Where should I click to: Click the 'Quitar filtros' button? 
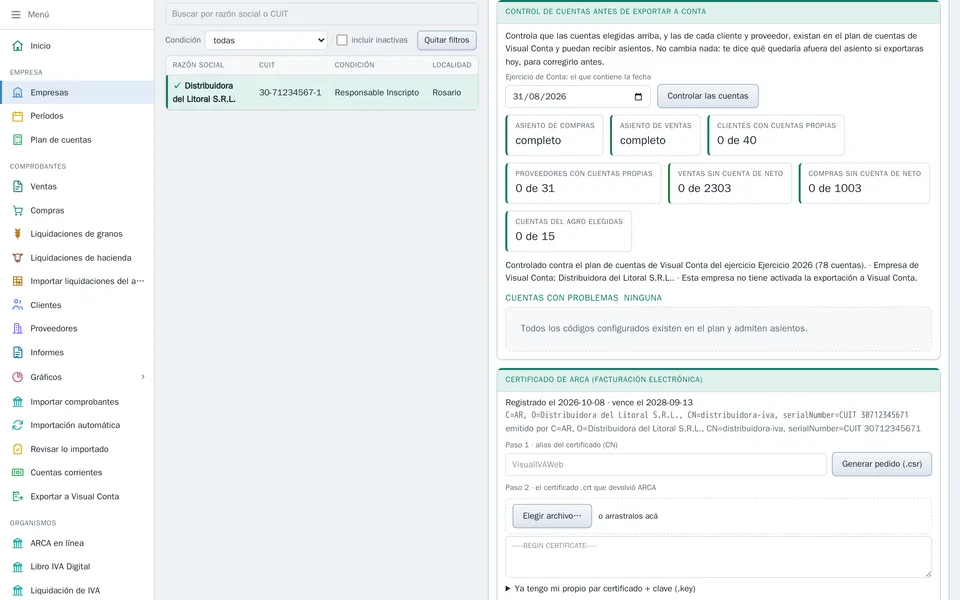tap(447, 40)
